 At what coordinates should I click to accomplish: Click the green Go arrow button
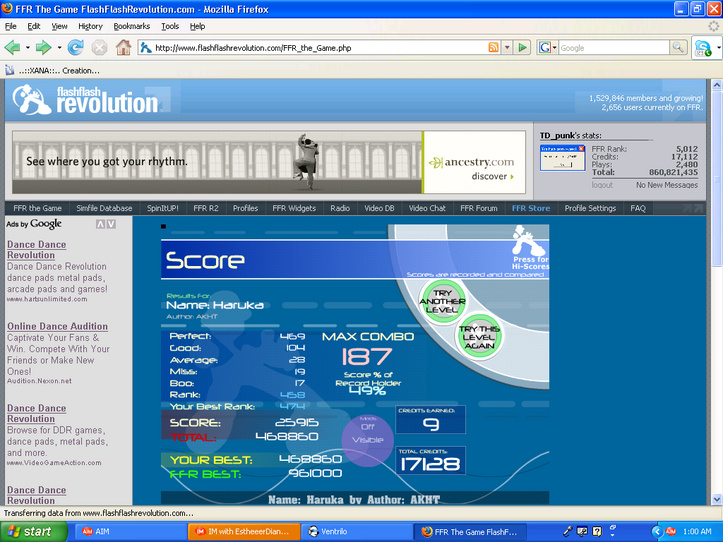[x=522, y=48]
